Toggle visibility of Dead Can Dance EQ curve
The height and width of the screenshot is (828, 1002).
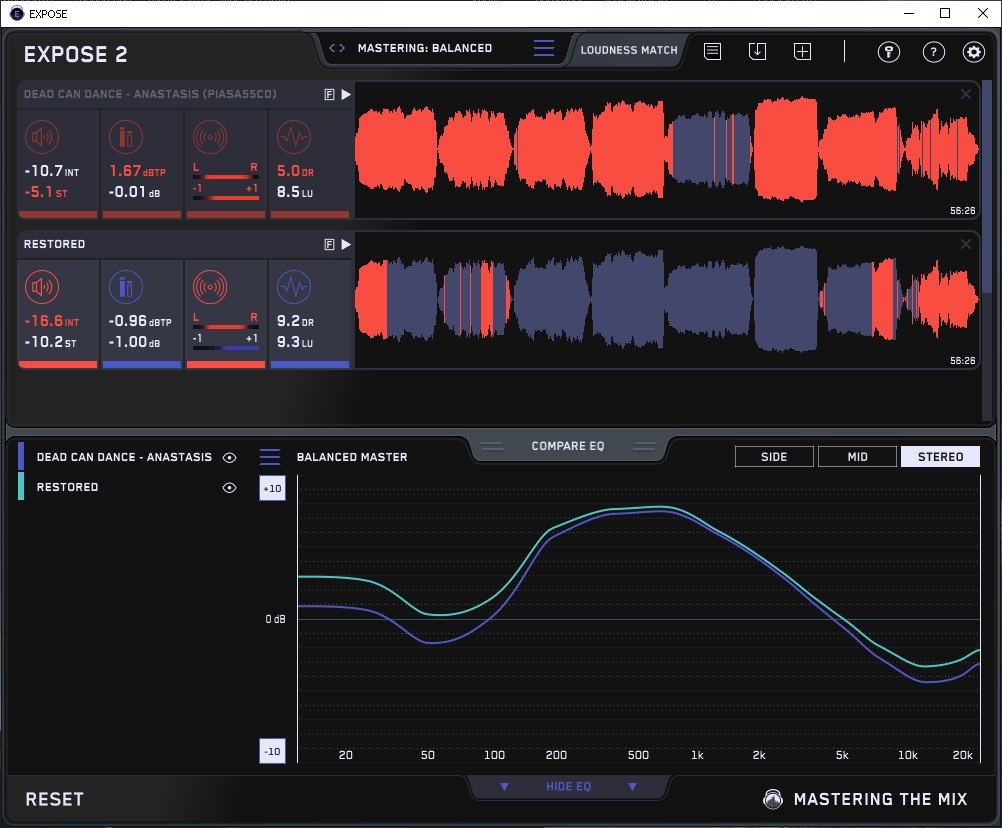tap(229, 457)
